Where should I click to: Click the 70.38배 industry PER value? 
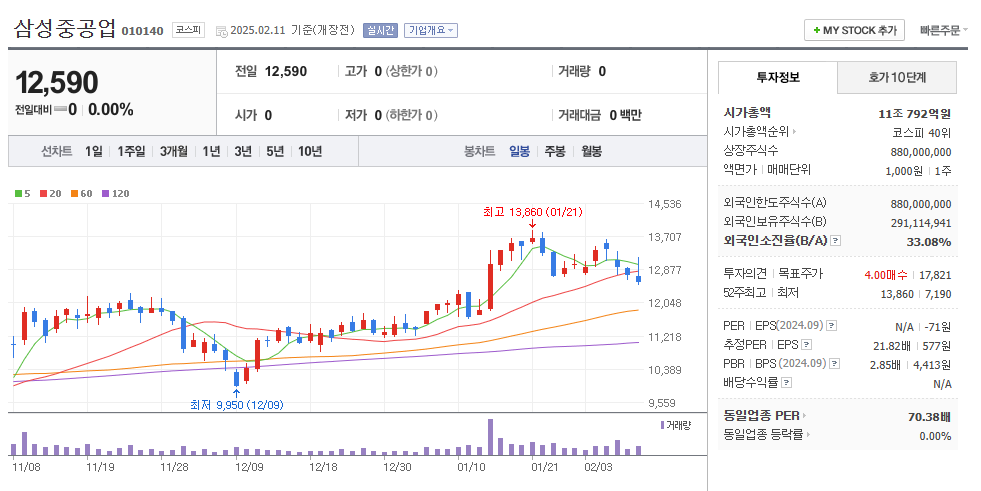929,417
